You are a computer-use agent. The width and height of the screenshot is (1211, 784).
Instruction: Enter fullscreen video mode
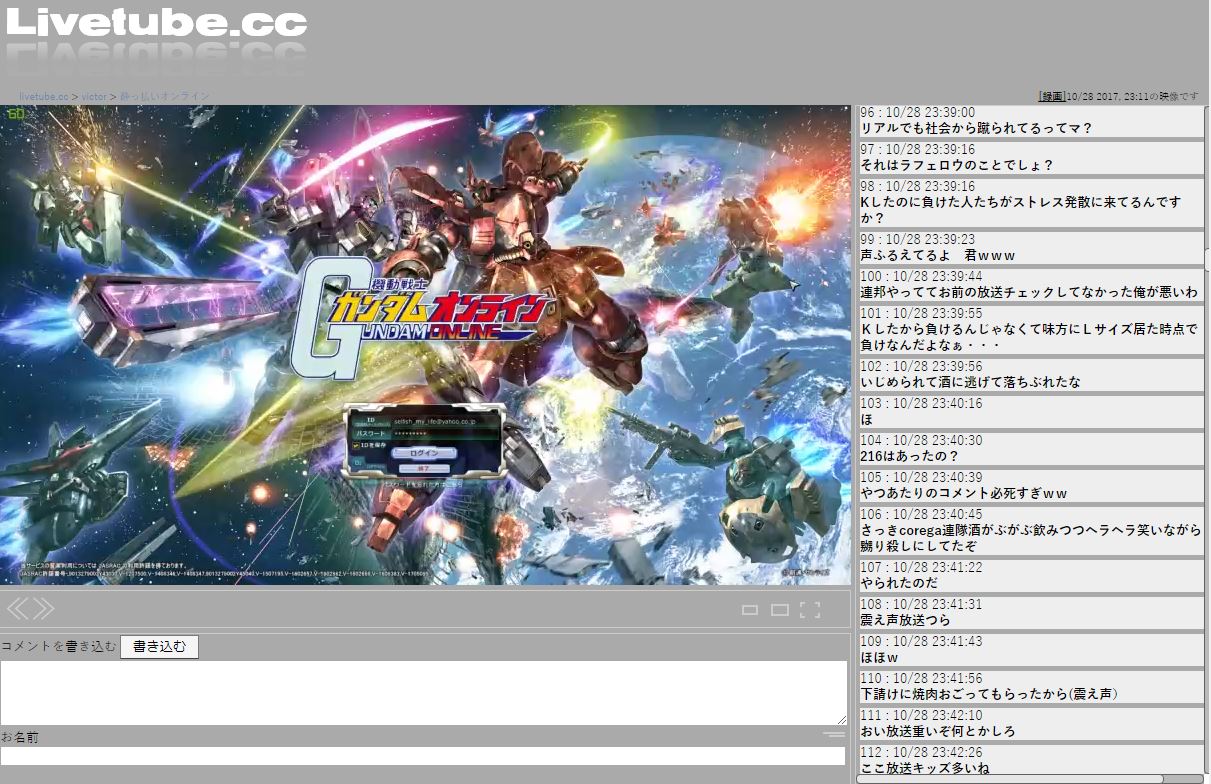(810, 610)
